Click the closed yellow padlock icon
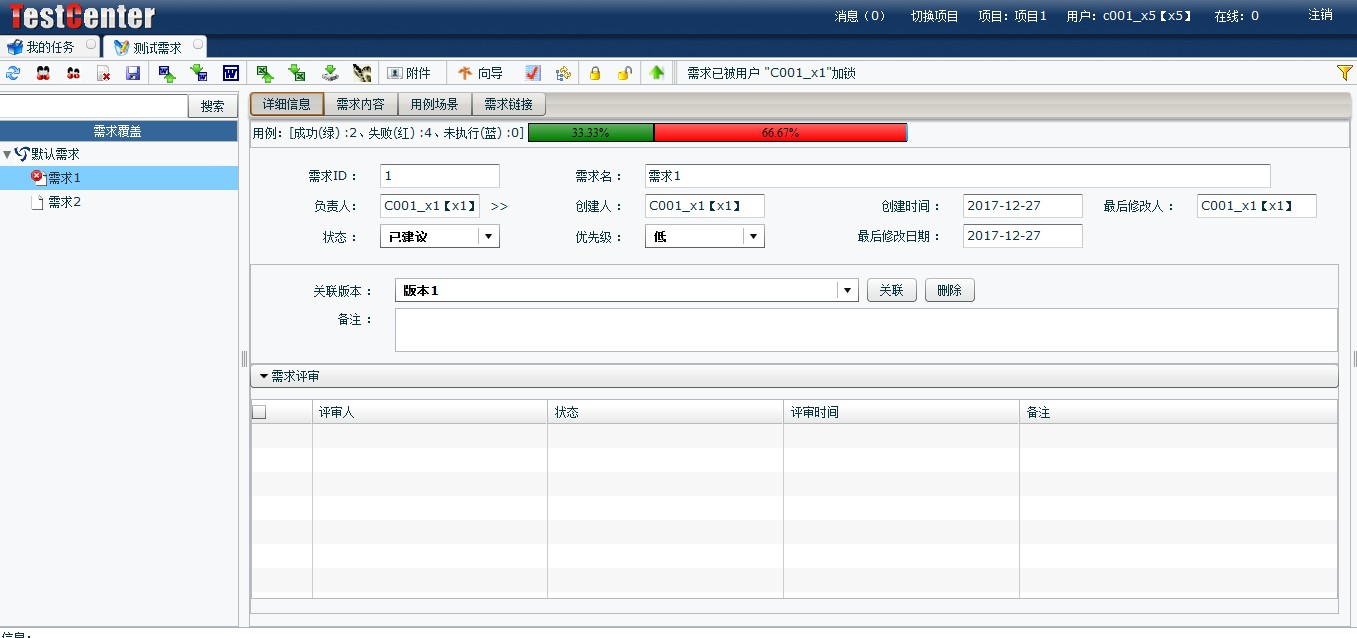The width and height of the screenshot is (1357, 638). pos(595,73)
